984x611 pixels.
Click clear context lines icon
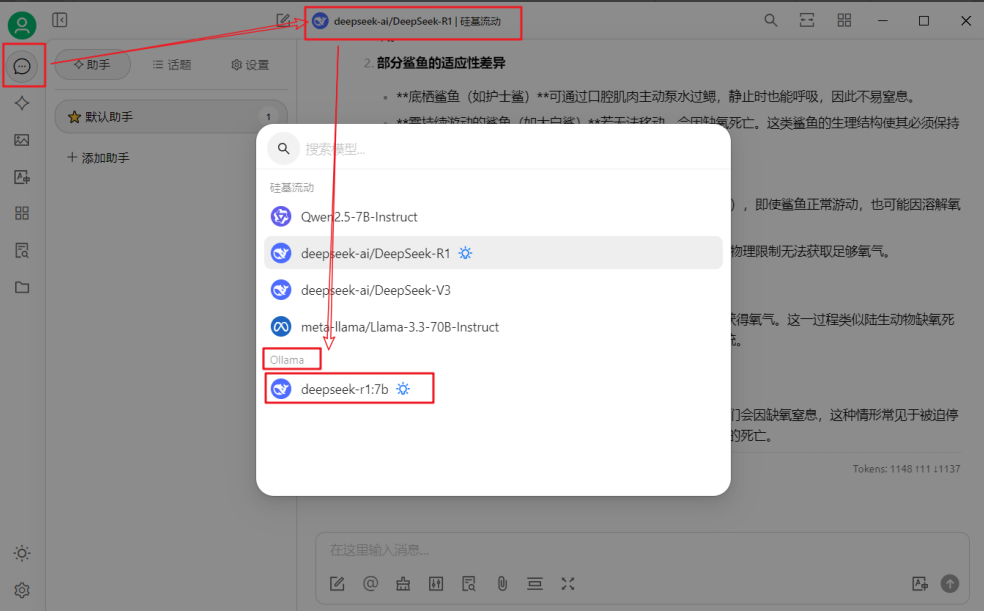pyautogui.click(x=535, y=584)
